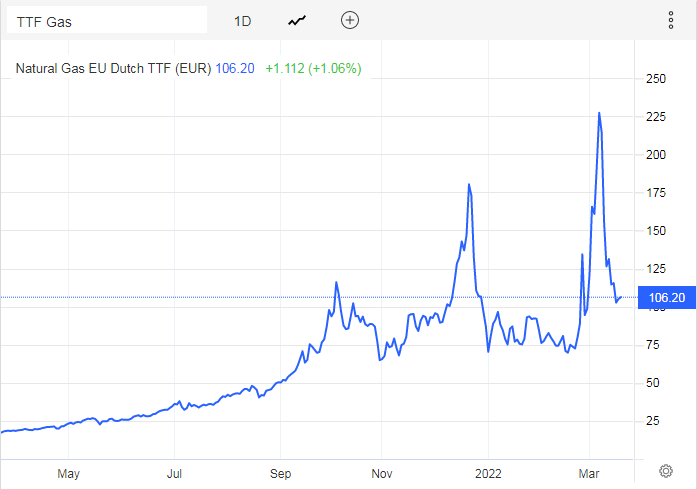This screenshot has width=697, height=489.
Task: Click the Jul date axis label
Action: 174,474
